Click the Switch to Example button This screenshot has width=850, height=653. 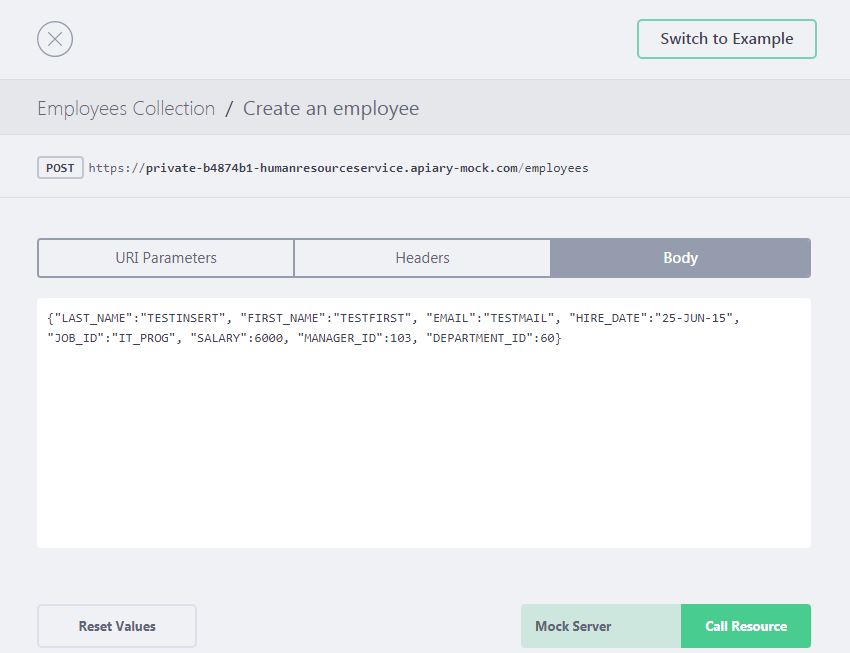[726, 39]
